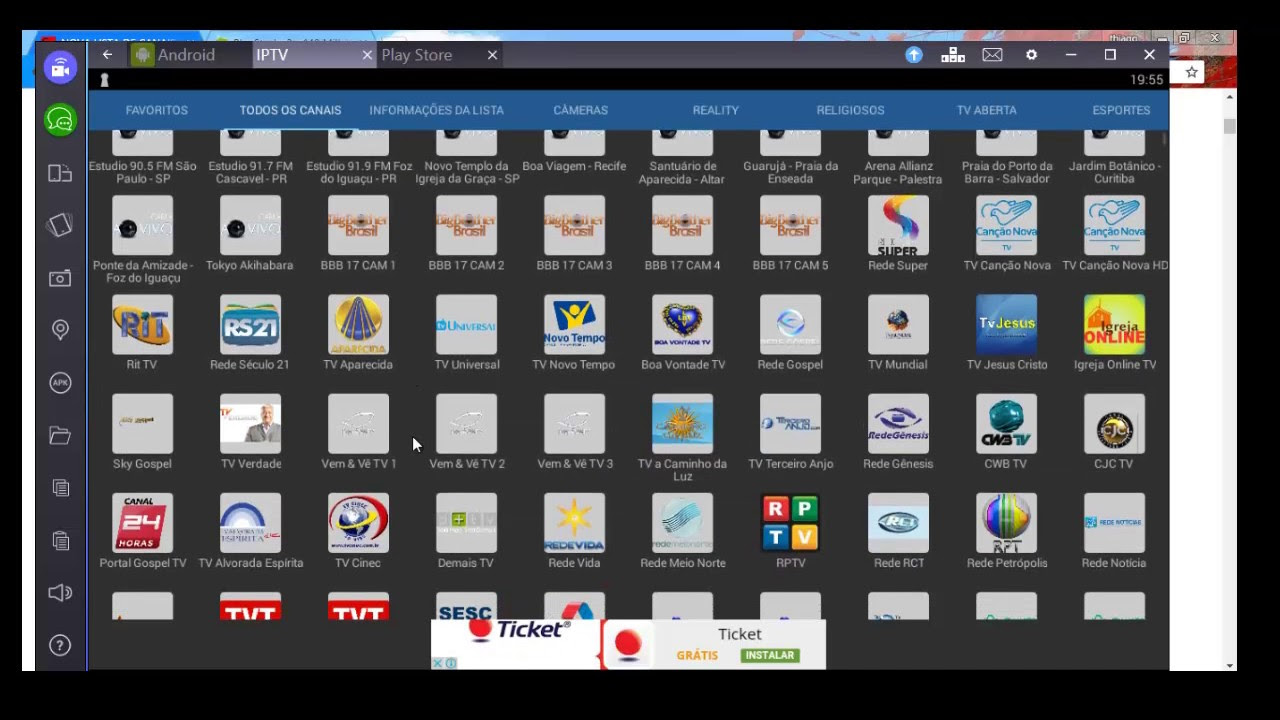Open TV Alvorada Espírita channel
Screen dimensions: 1280x720
point(250,523)
